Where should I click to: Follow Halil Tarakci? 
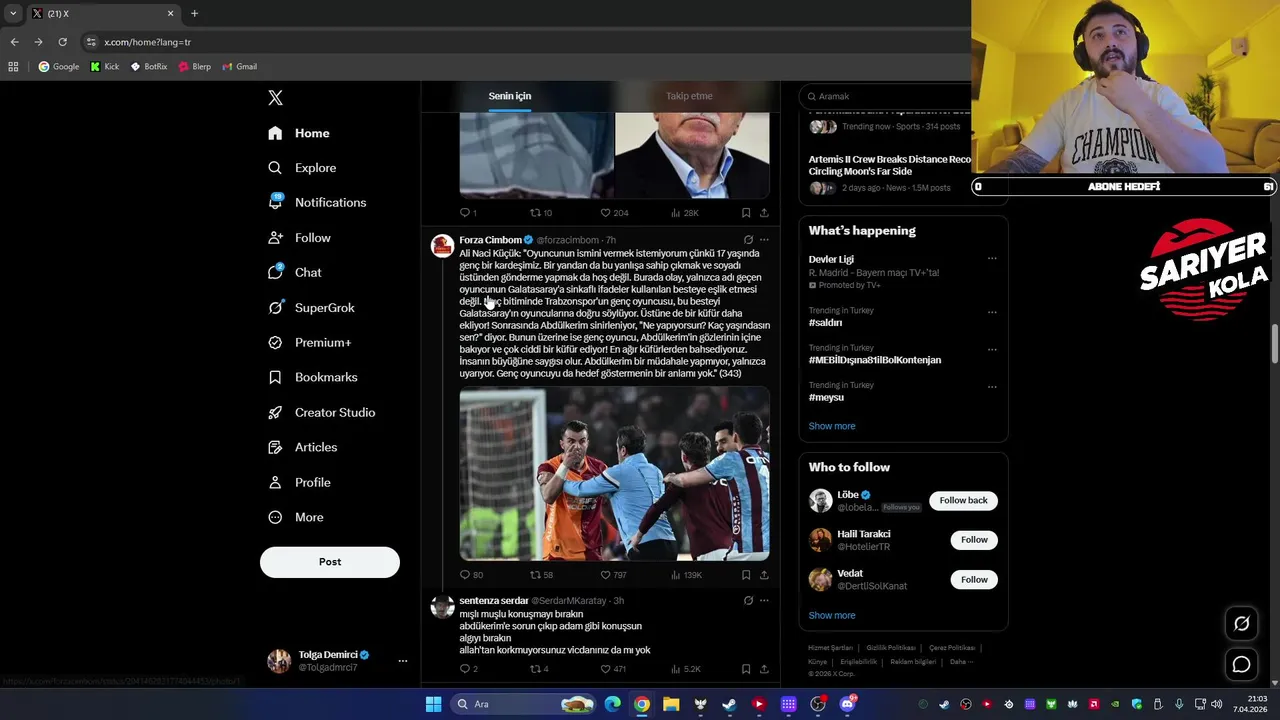974,540
